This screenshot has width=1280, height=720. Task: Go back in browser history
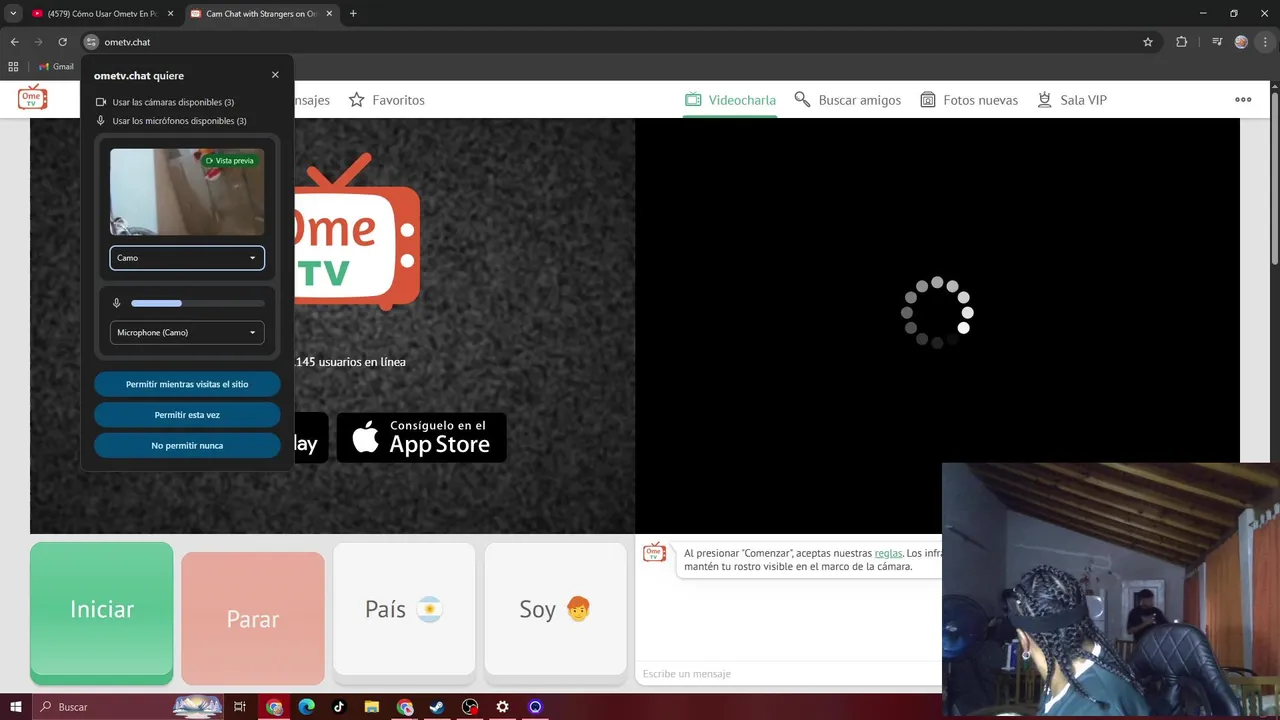[14, 42]
